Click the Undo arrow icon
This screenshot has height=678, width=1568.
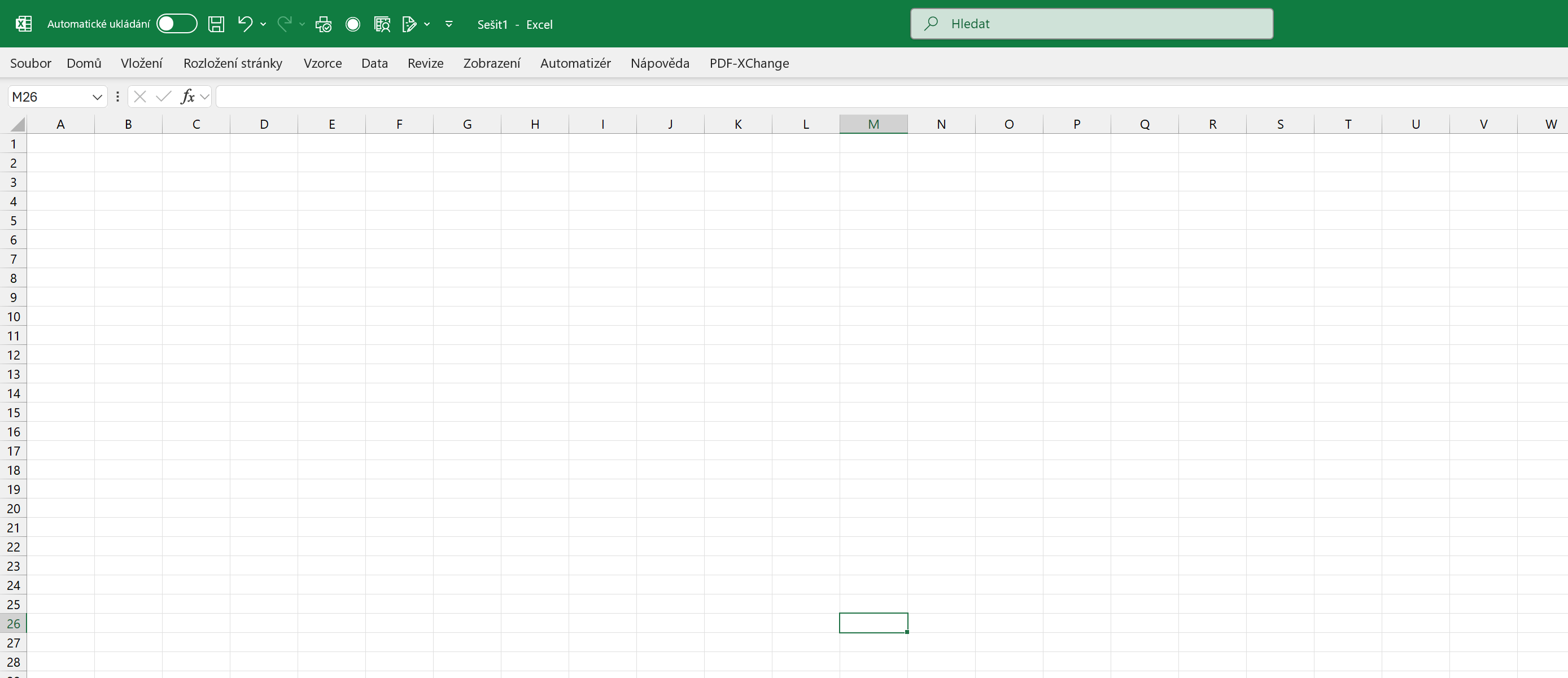[x=244, y=24]
